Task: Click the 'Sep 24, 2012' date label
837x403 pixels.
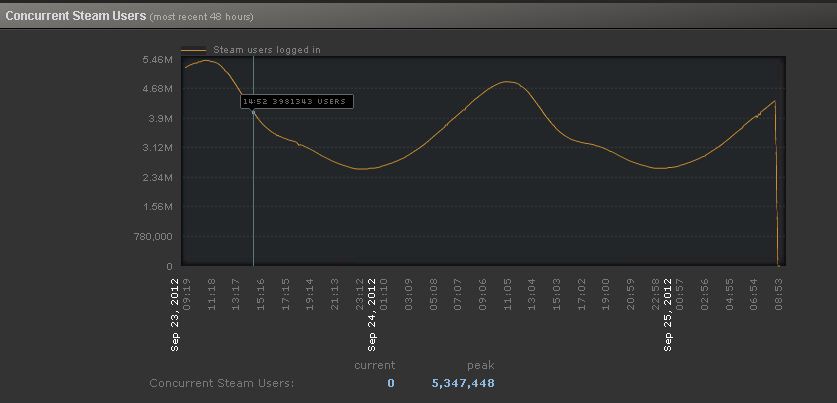Action: coord(372,313)
